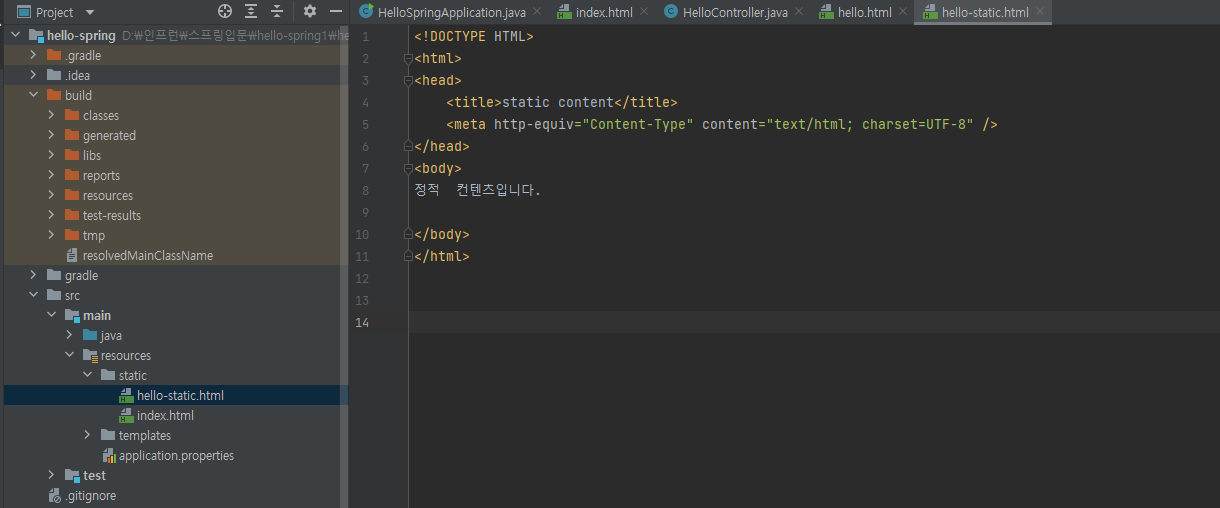Select the hello-static.html editor tab

pyautogui.click(x=985, y=12)
